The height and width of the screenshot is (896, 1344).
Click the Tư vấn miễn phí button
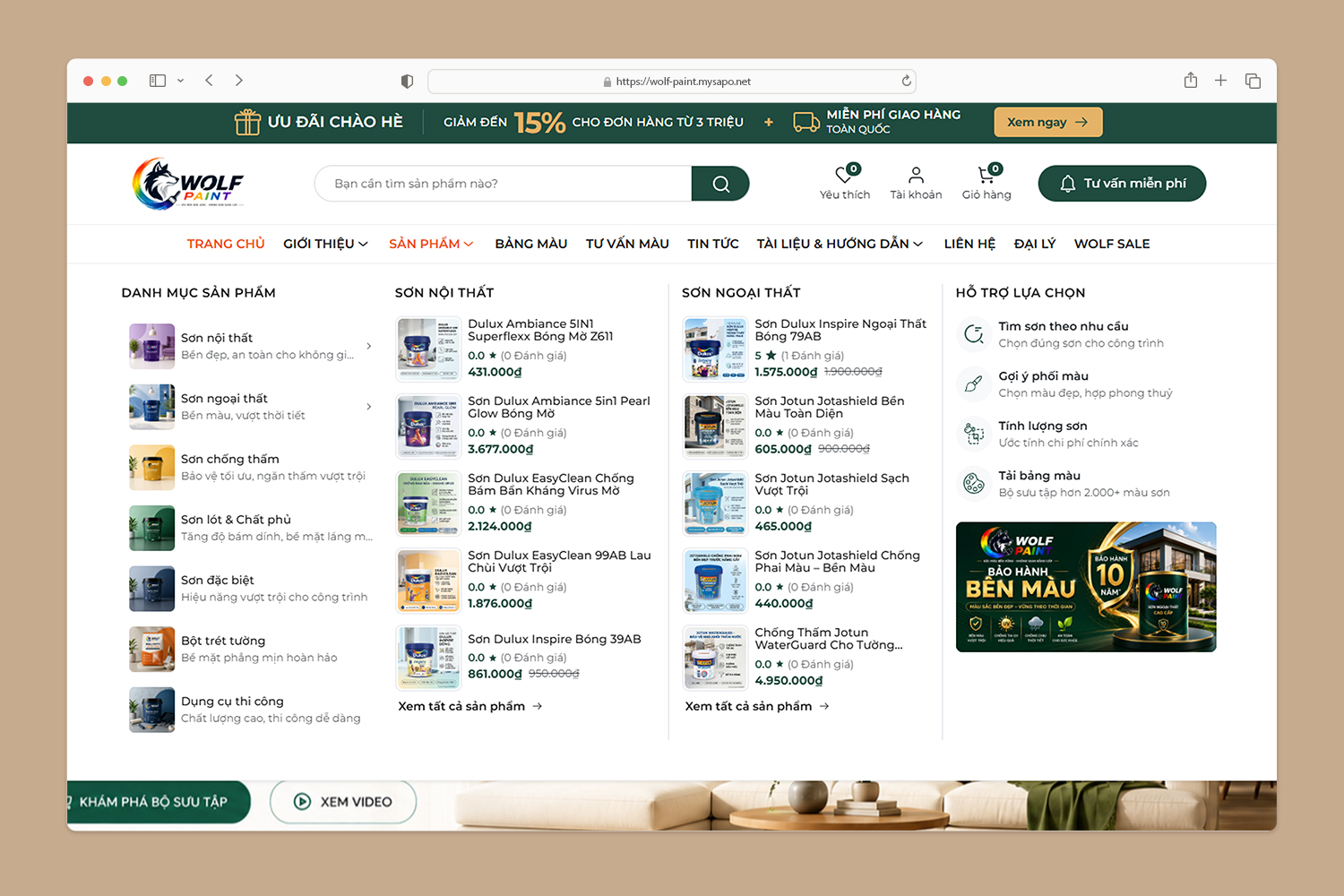[1122, 184]
